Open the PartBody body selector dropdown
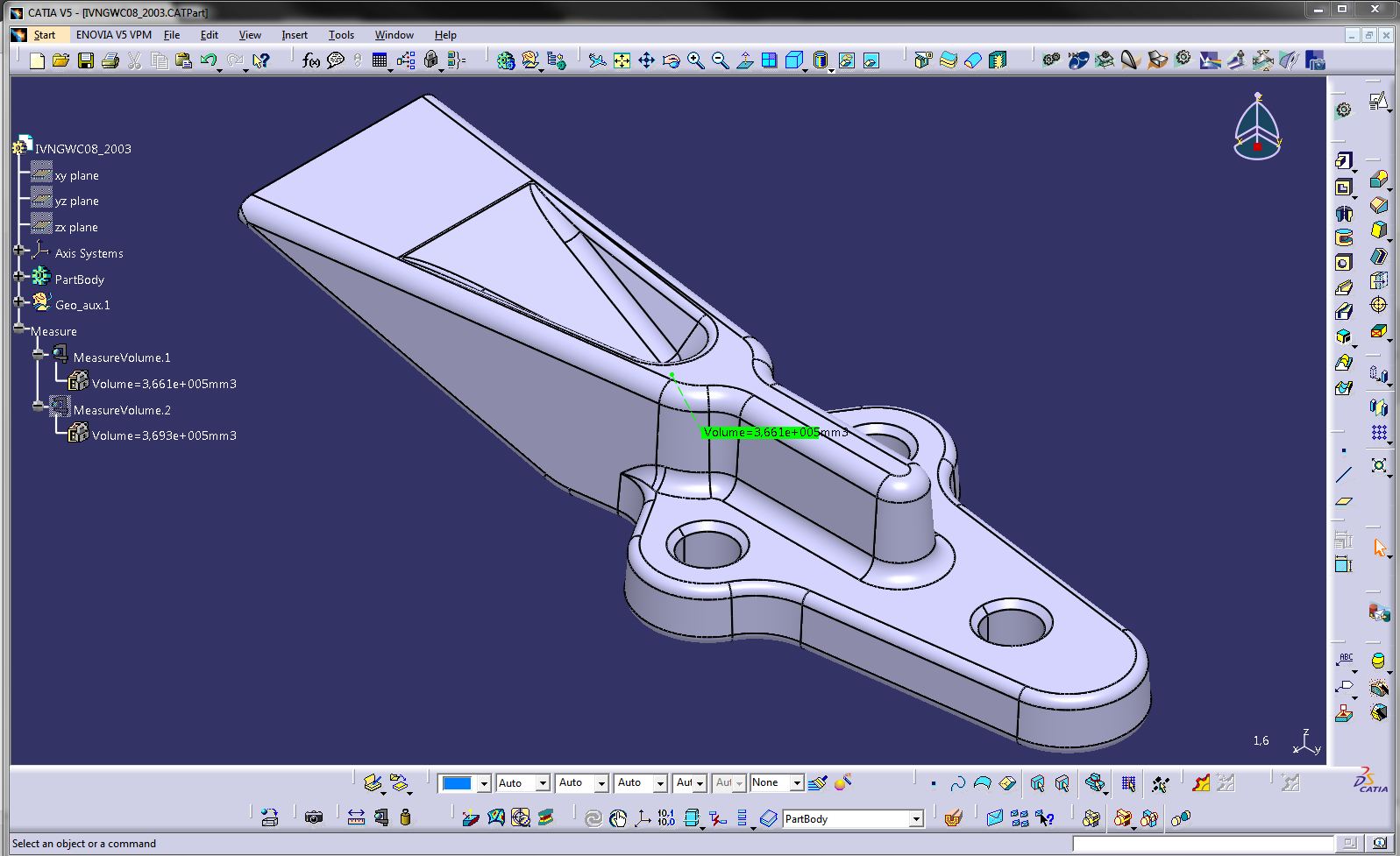 pyautogui.click(x=916, y=819)
